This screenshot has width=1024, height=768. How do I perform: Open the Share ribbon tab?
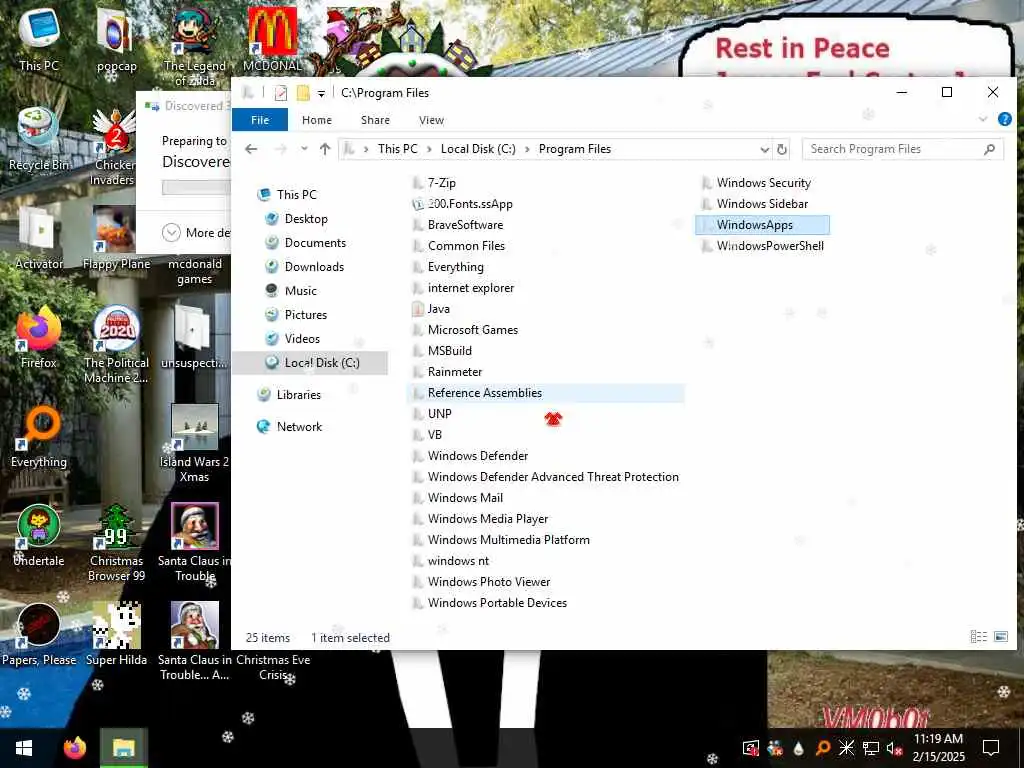tap(376, 120)
